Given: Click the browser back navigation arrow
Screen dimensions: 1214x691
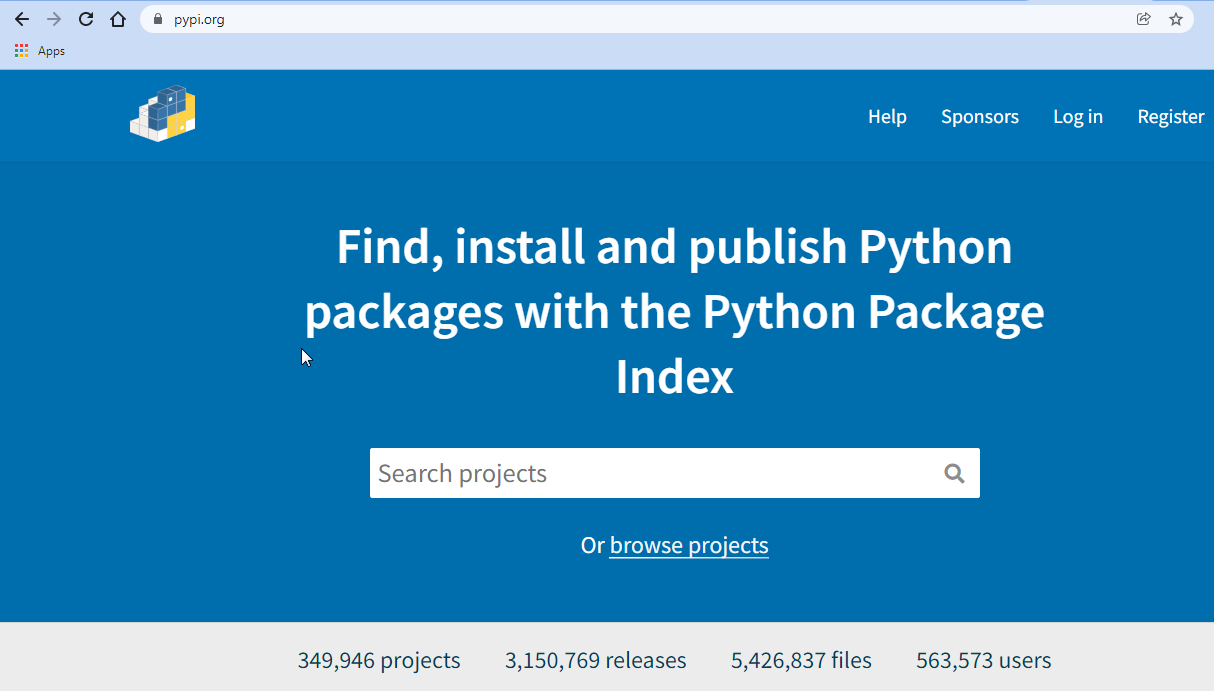Looking at the screenshot, I should coord(22,18).
